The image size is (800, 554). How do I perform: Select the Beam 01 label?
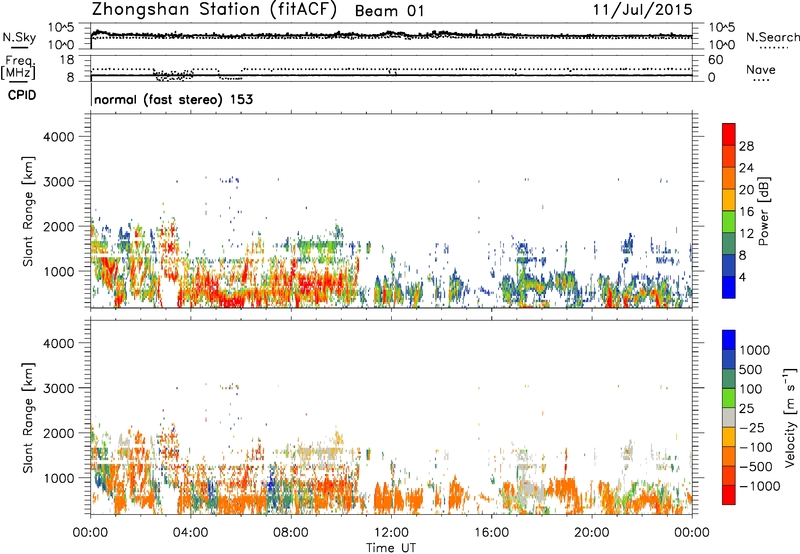(x=389, y=11)
